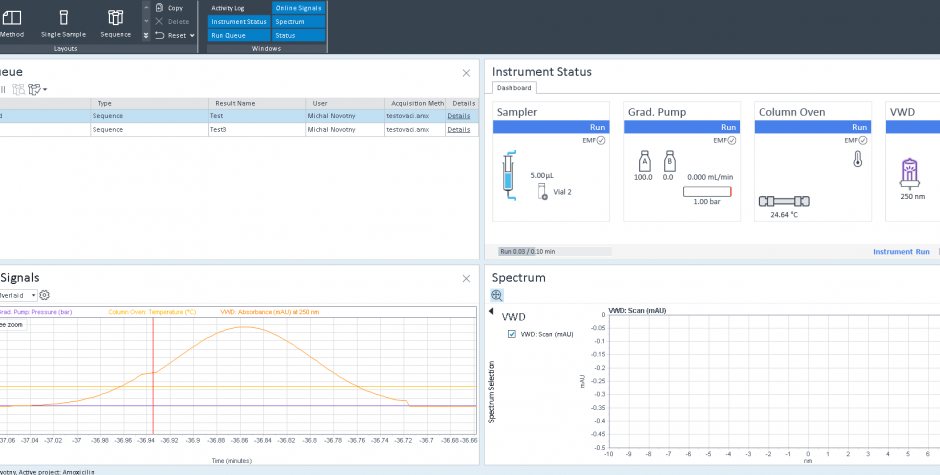Toggle the Activity Log window
Screen dimensions: 940x475
coord(239,8)
